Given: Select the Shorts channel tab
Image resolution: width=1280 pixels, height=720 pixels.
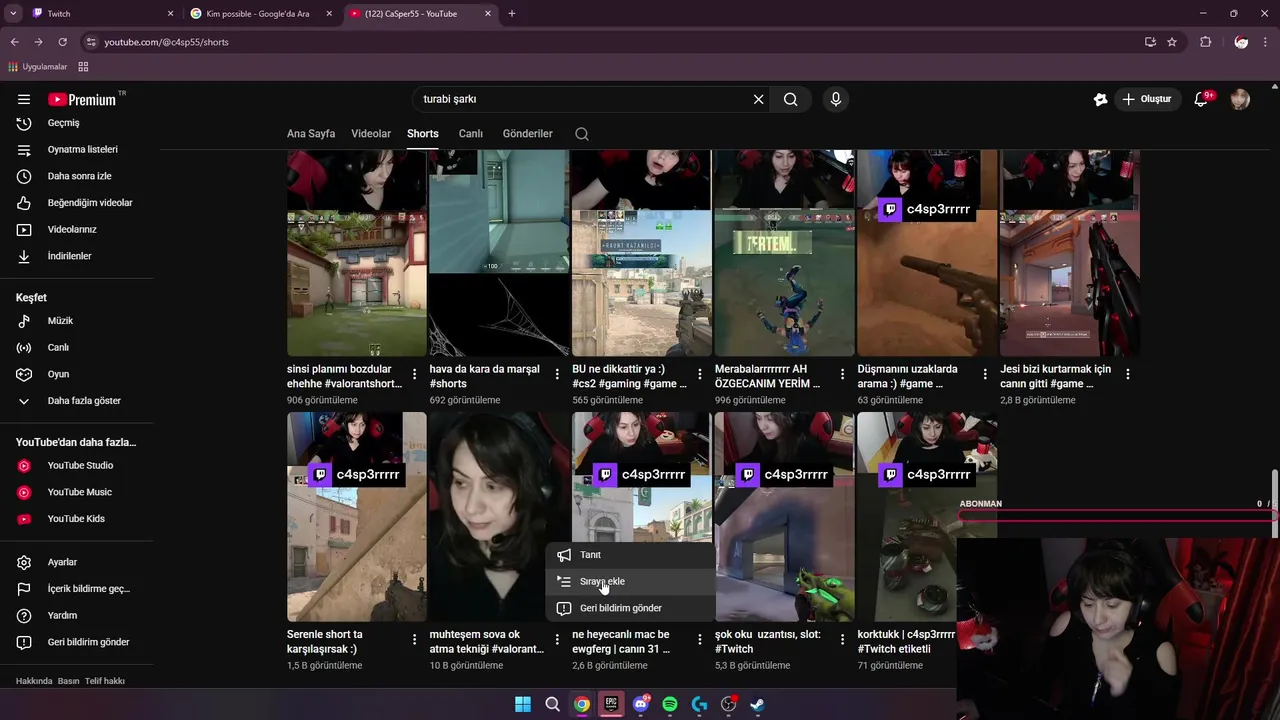Looking at the screenshot, I should click(423, 134).
